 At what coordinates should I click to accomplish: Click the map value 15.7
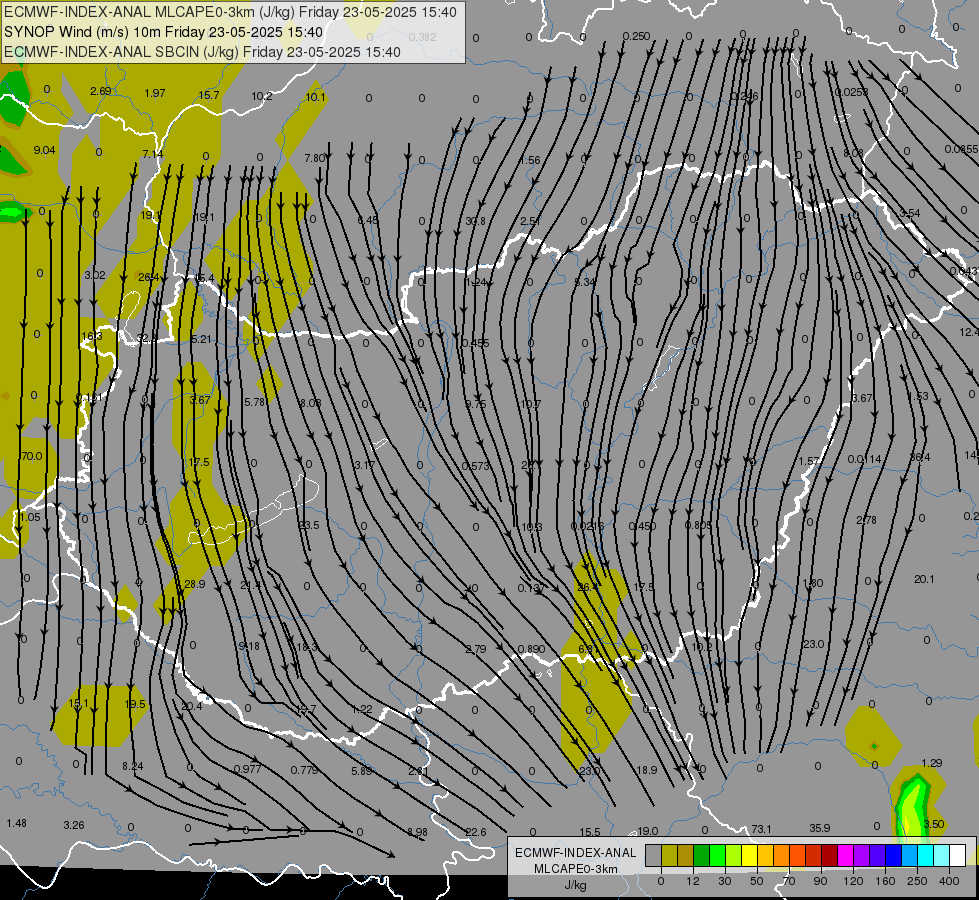209,95
